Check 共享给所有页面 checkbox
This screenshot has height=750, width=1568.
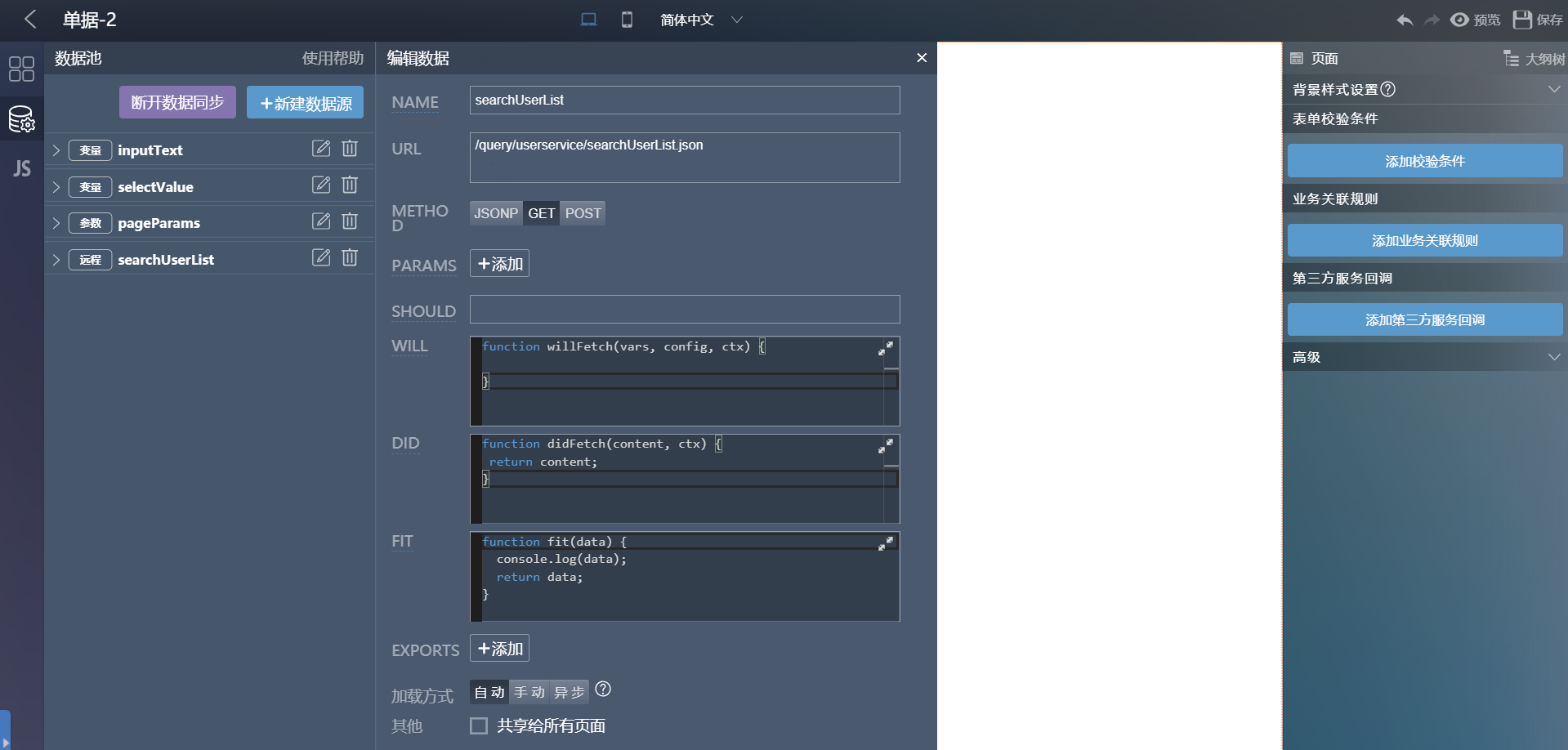479,725
